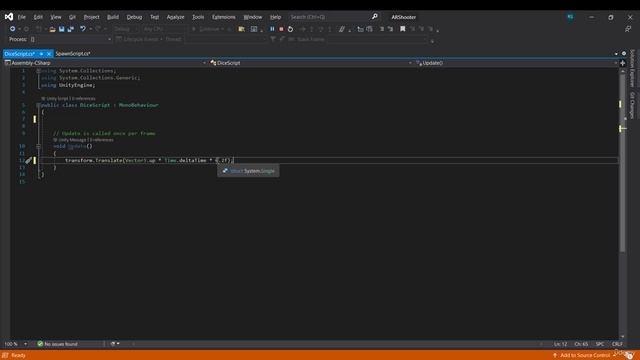Click the split editor plus icon
This screenshot has height=360, width=640.
622,63
